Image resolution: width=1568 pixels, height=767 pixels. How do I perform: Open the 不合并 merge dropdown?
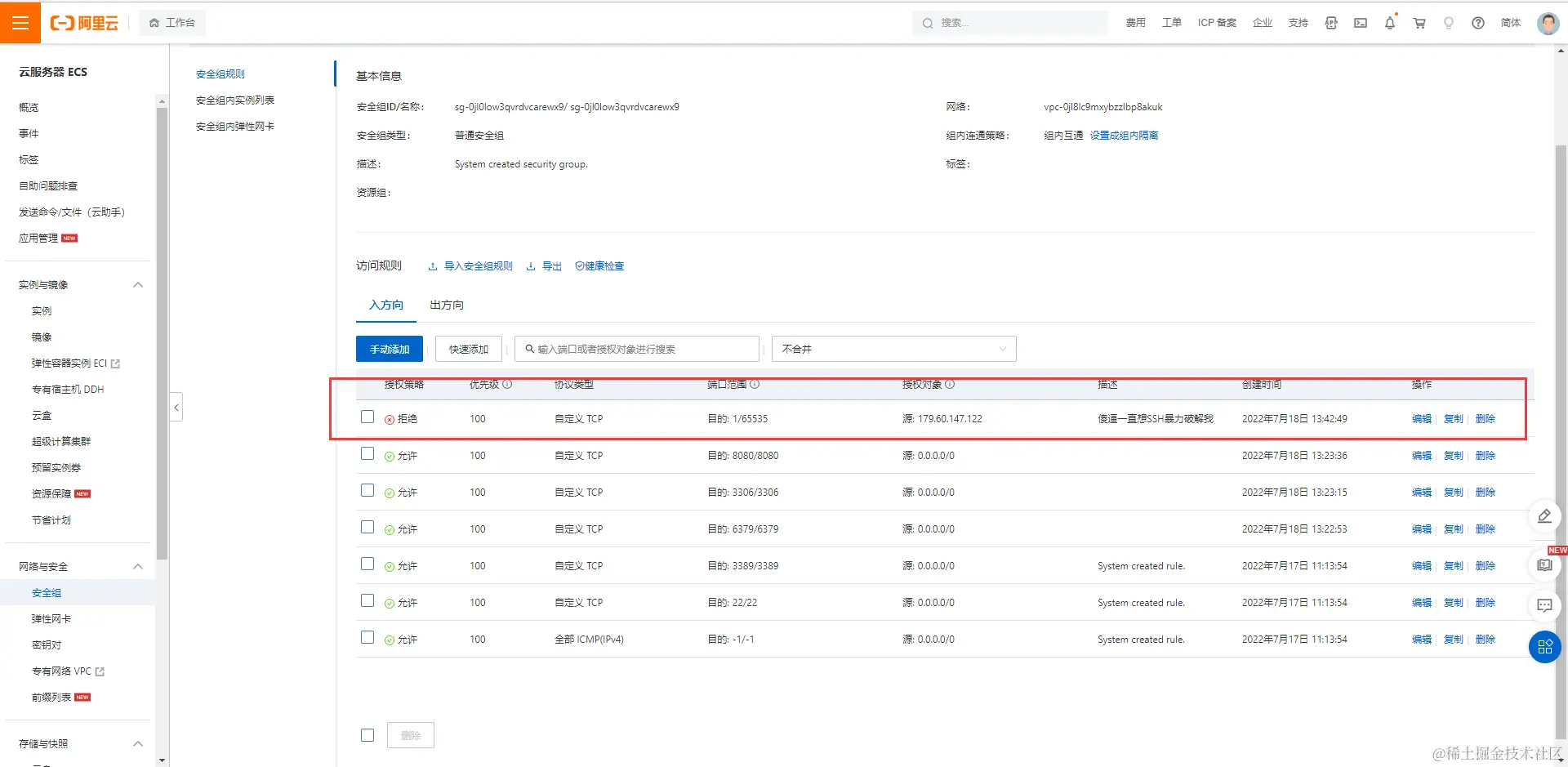[x=894, y=349]
